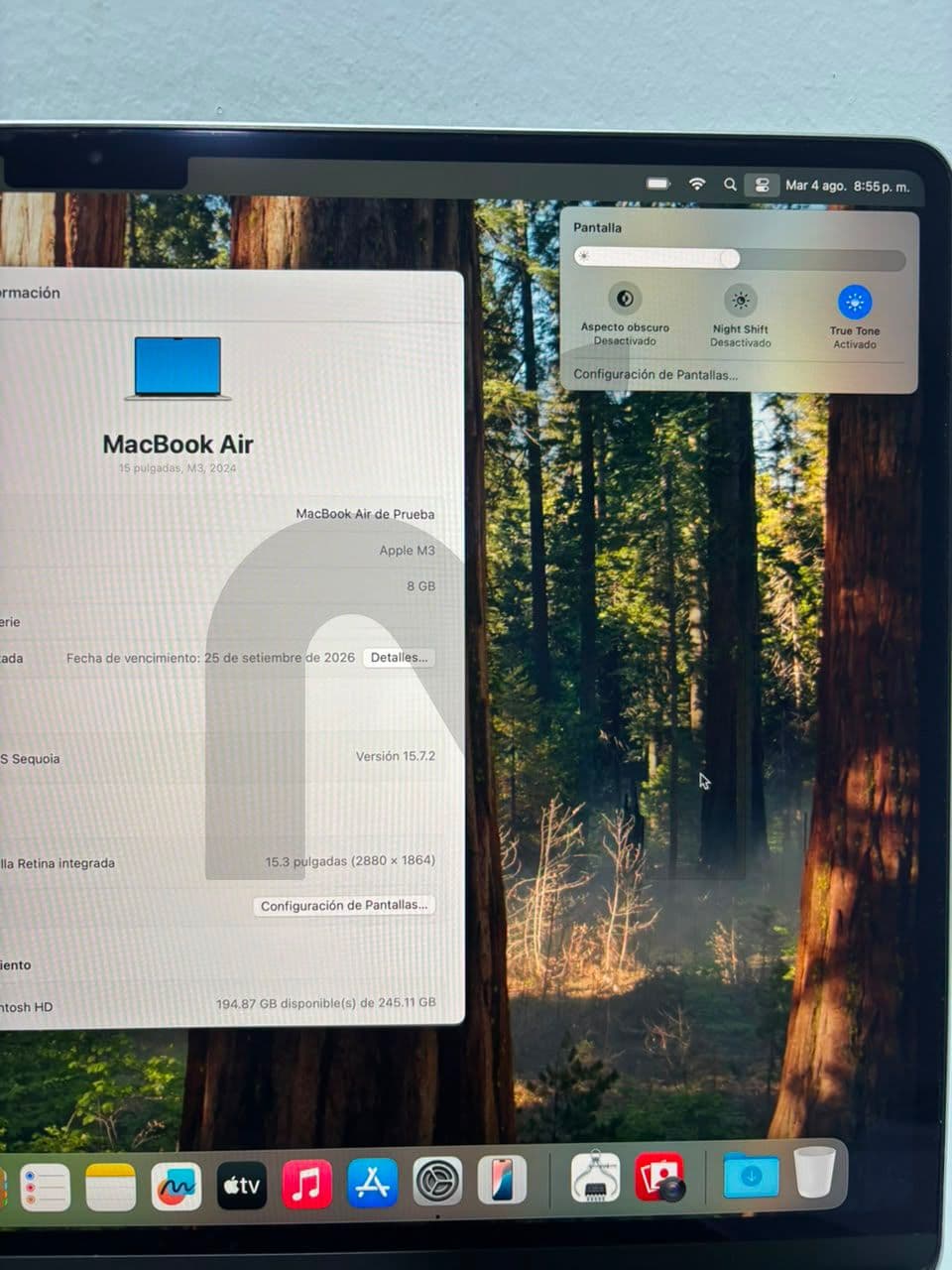This screenshot has width=952, height=1270.
Task: Open the date and time Mar 4 ago.
Action: [847, 186]
